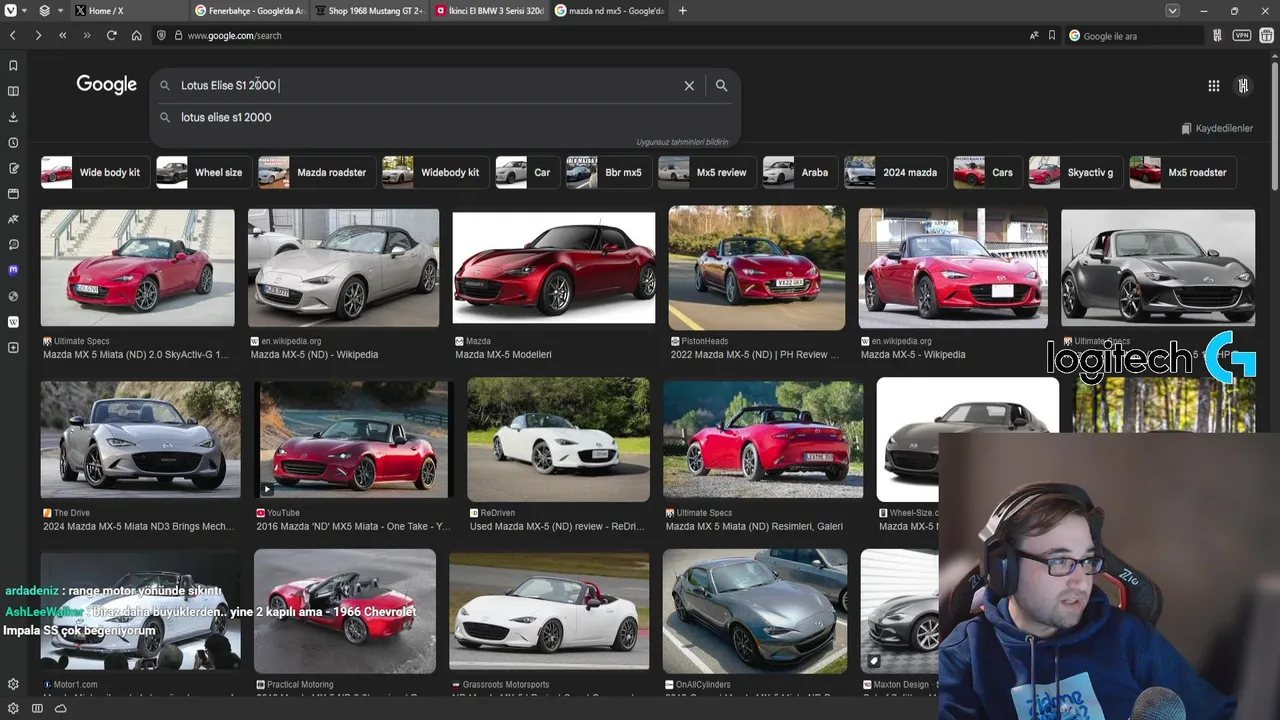Screen dimensions: 1280x720
Task: Click the Google search magnifier button
Action: (721, 86)
